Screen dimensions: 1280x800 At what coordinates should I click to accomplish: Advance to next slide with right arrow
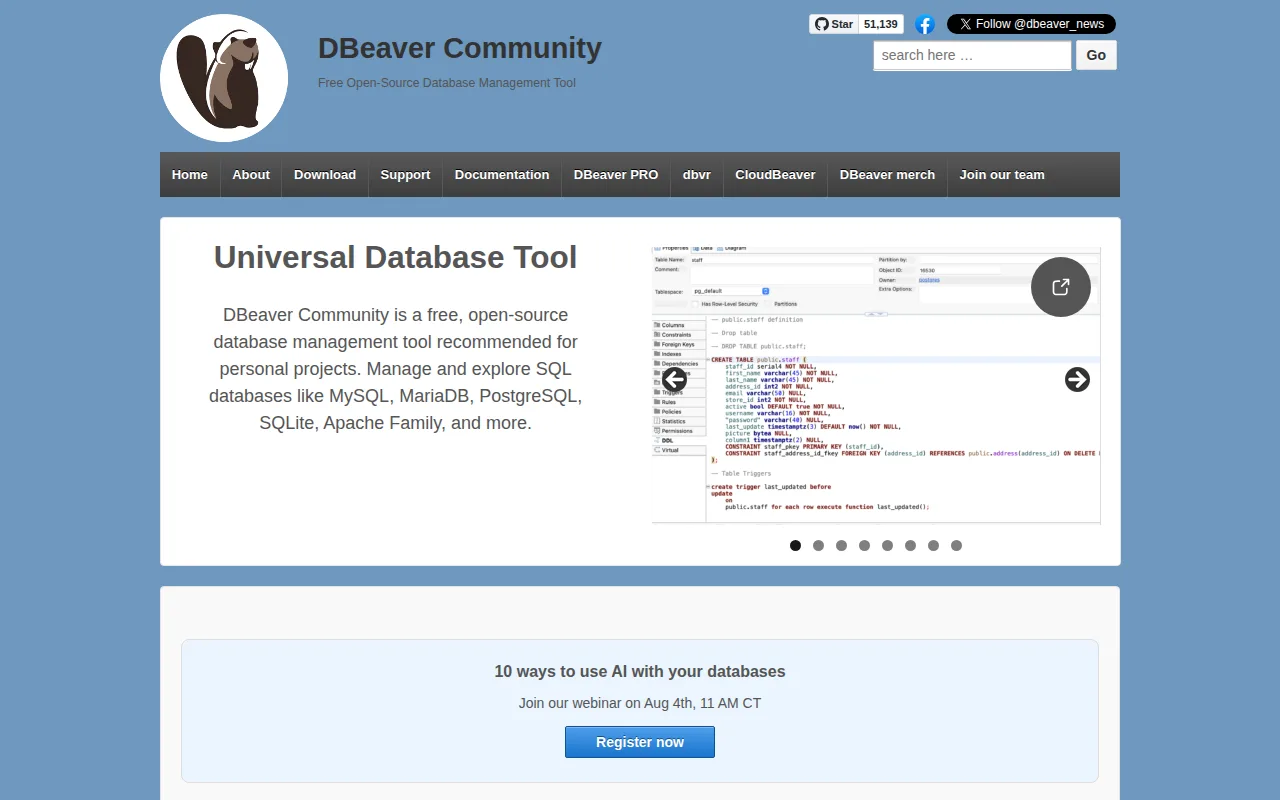(1077, 379)
